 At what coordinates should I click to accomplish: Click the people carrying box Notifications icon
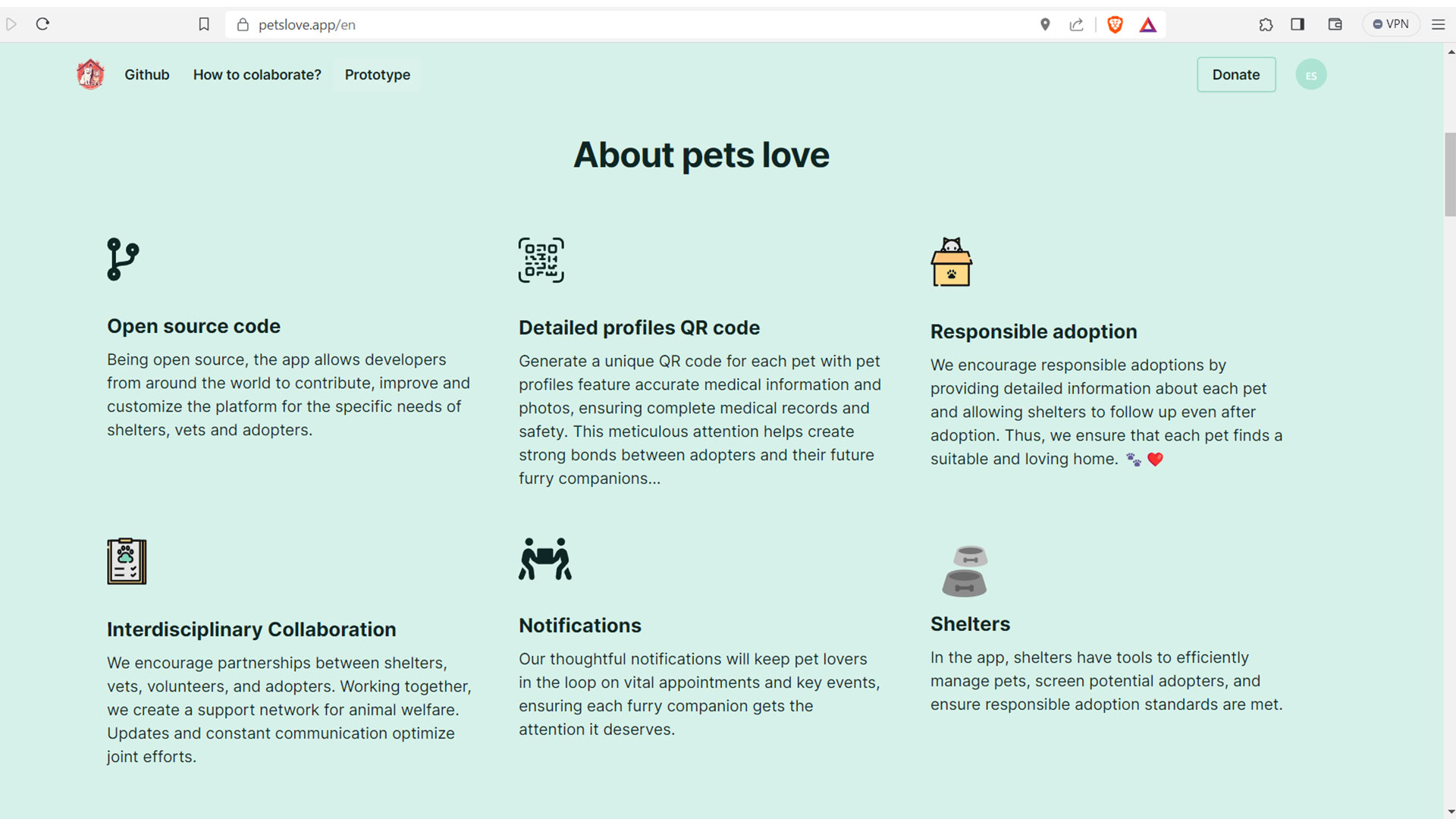(544, 560)
